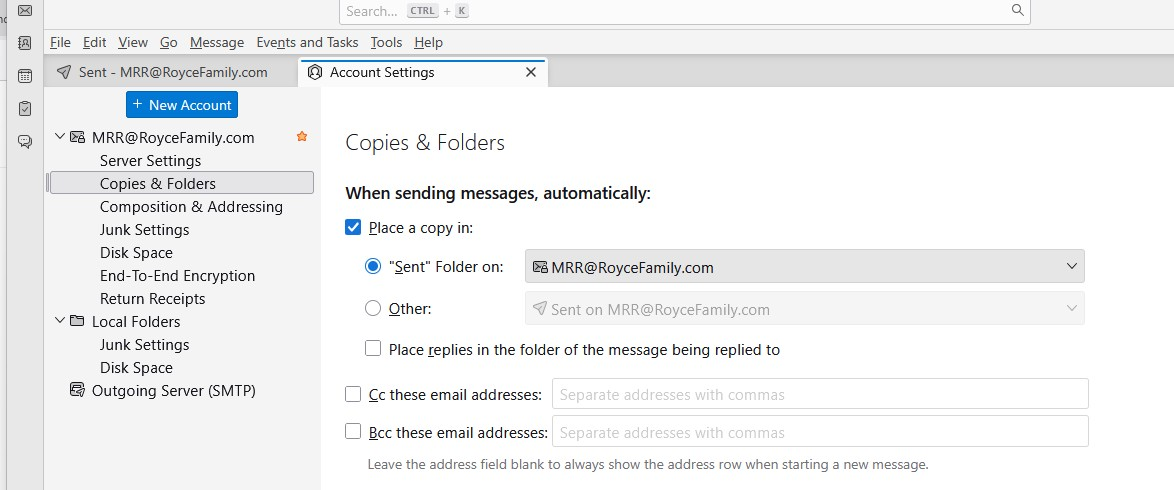1174x490 pixels.
Task: Select the 'Other' radio button
Action: tap(373, 309)
